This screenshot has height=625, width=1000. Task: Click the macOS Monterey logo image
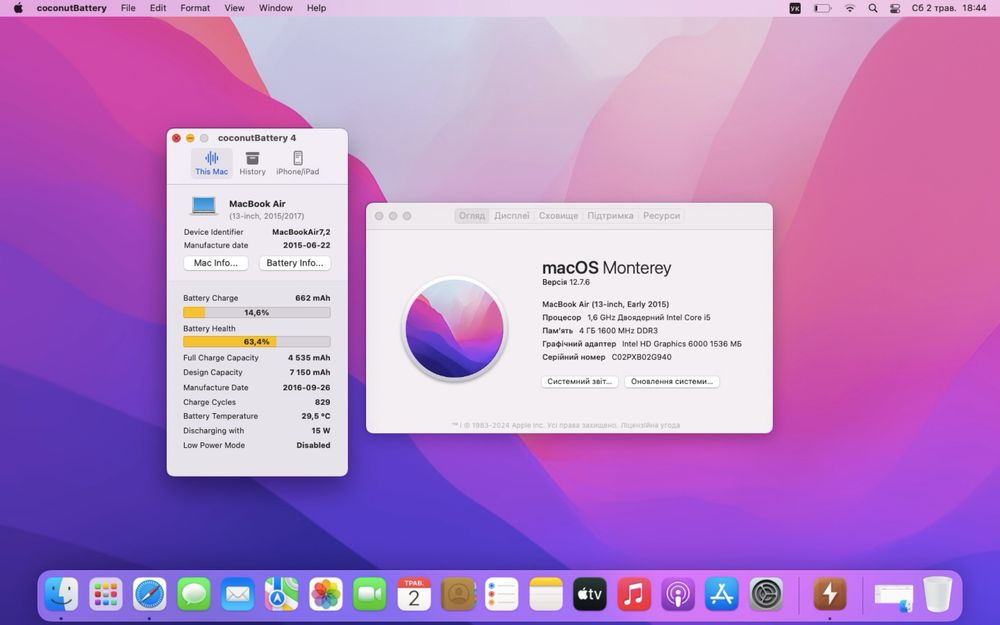coord(454,329)
